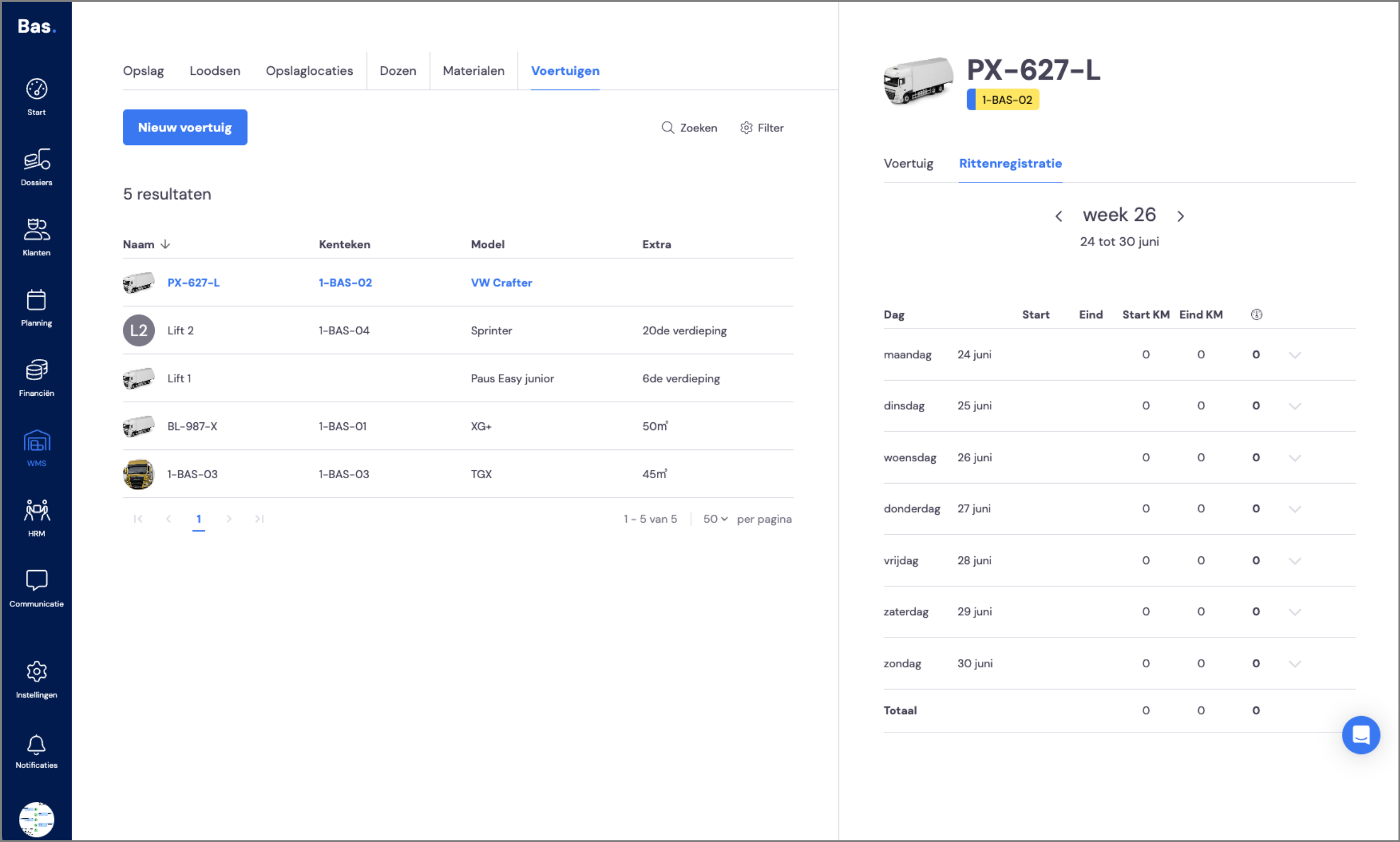Open the Materialen tab
The image size is (1400, 842).
[474, 71]
